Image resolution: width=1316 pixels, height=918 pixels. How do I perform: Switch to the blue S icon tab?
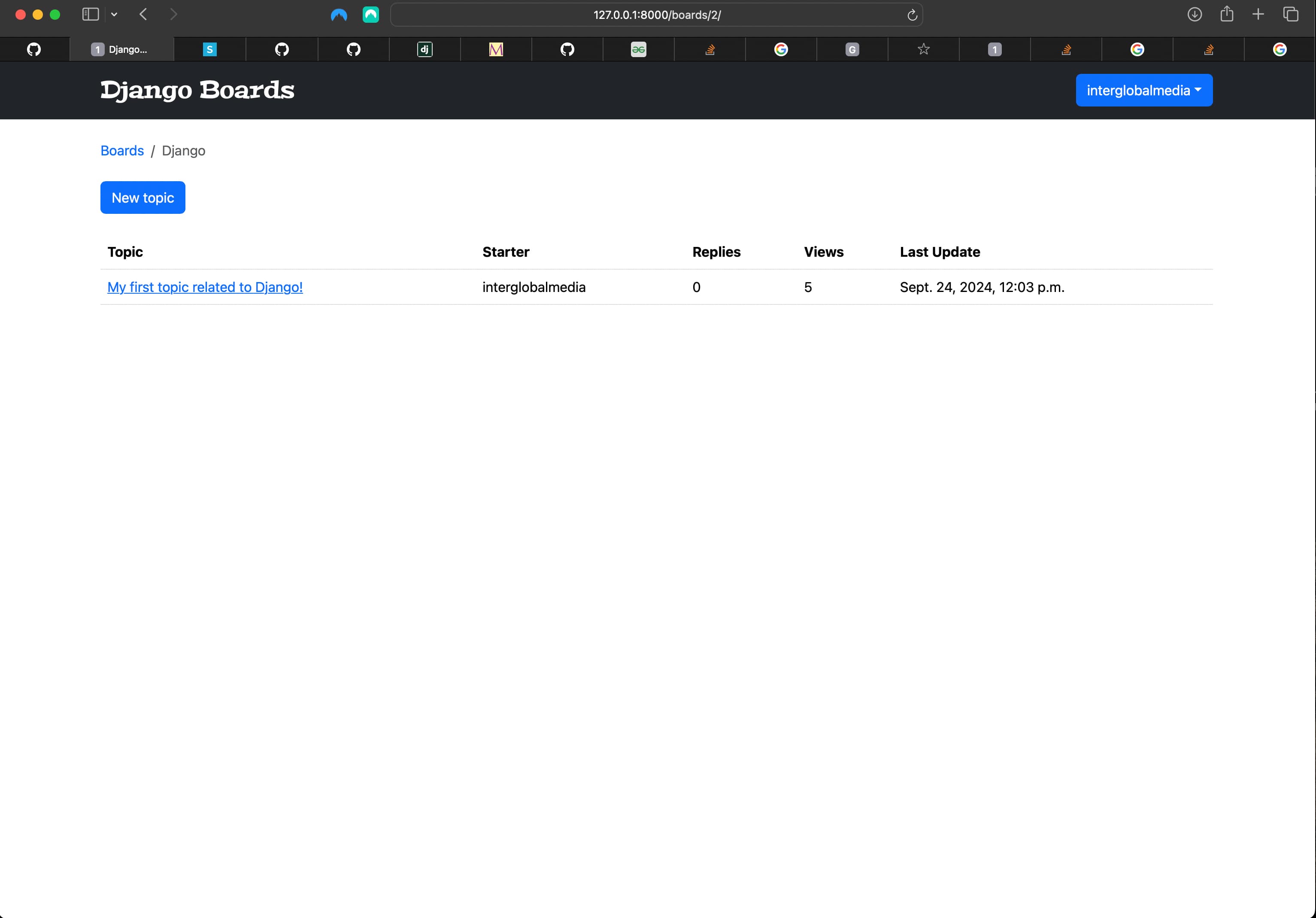click(x=210, y=49)
